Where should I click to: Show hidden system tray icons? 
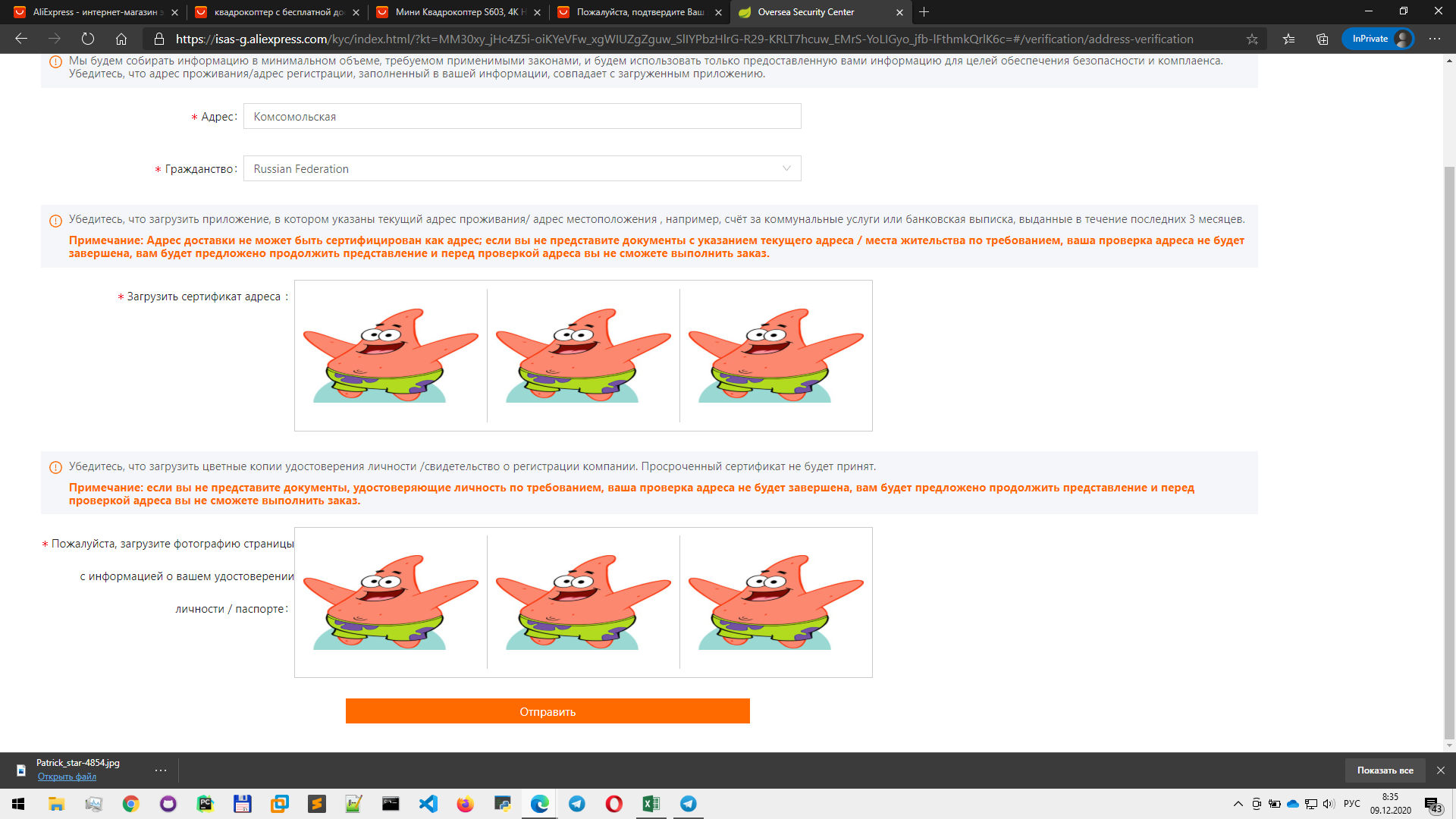click(x=1238, y=804)
